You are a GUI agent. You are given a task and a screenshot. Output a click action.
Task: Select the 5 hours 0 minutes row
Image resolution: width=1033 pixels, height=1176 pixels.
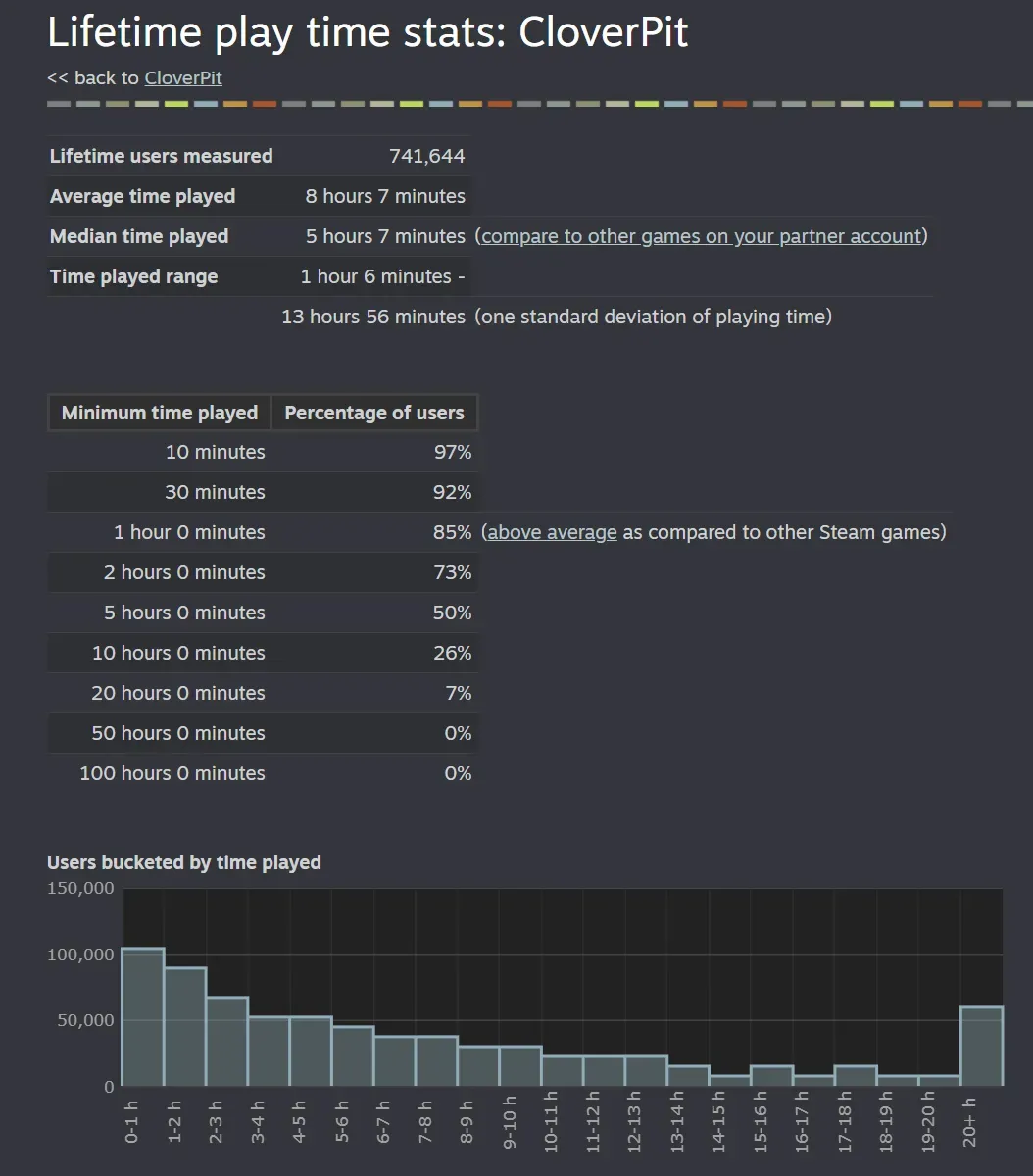[184, 612]
